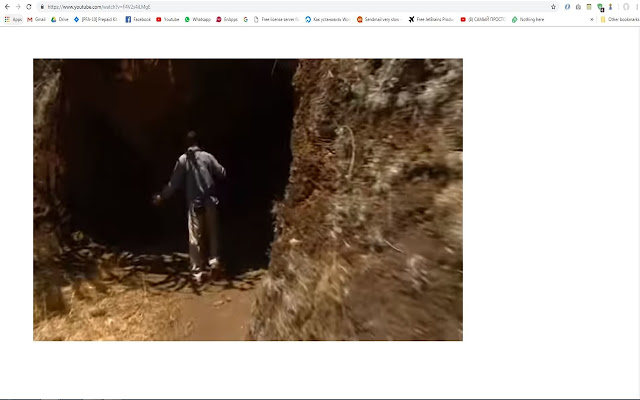Open the blue figure extension icon
This screenshot has width=640, height=400.
point(610,7)
